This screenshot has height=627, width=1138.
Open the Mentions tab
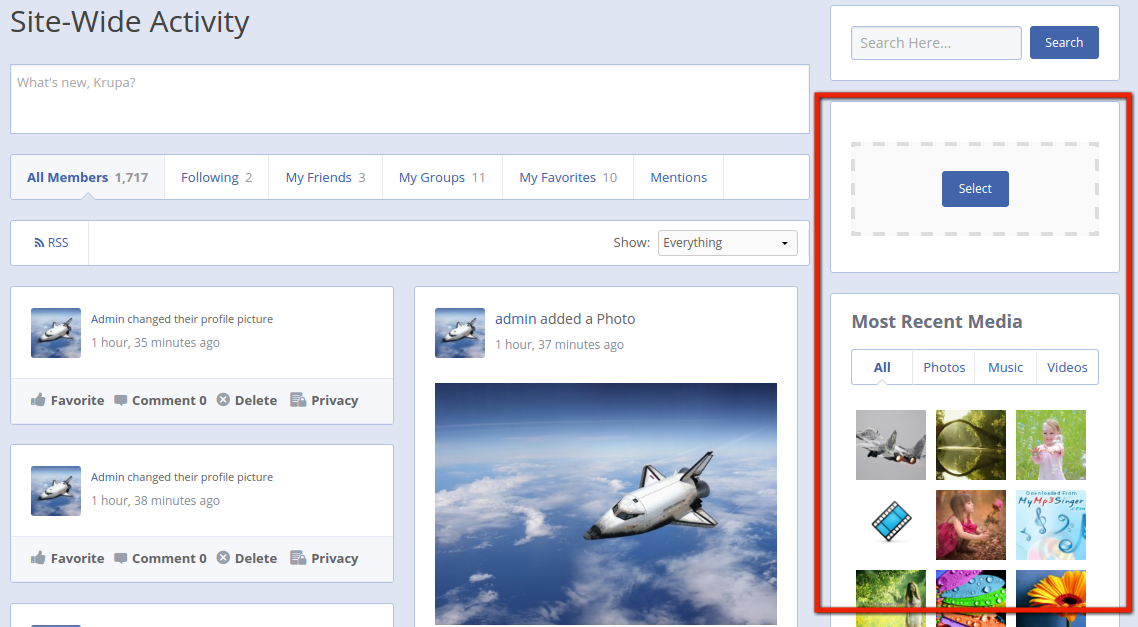pos(678,176)
